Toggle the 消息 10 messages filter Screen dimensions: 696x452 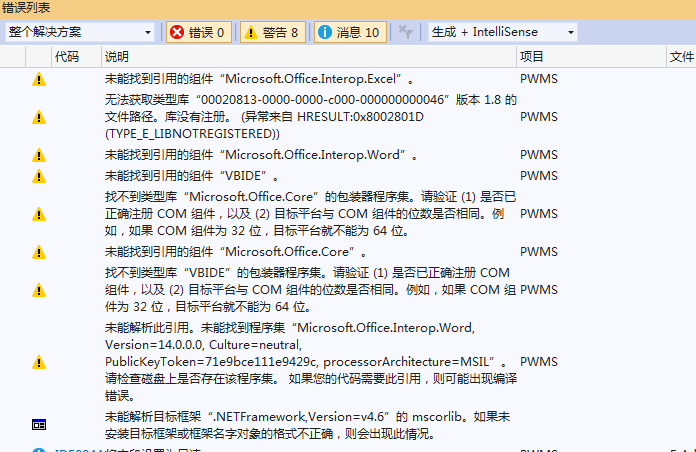point(350,32)
